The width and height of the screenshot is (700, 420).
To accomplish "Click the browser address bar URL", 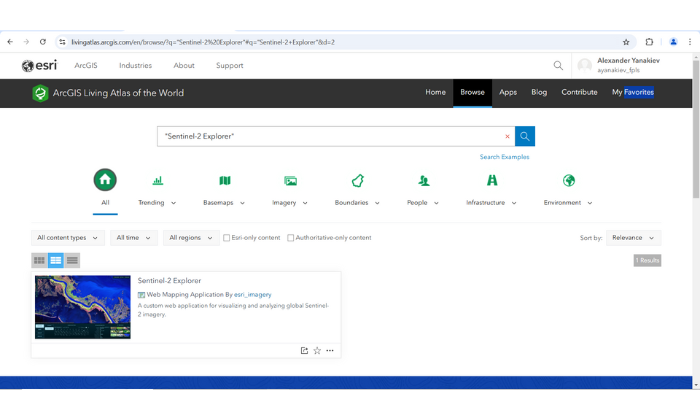I will pyautogui.click(x=203, y=42).
